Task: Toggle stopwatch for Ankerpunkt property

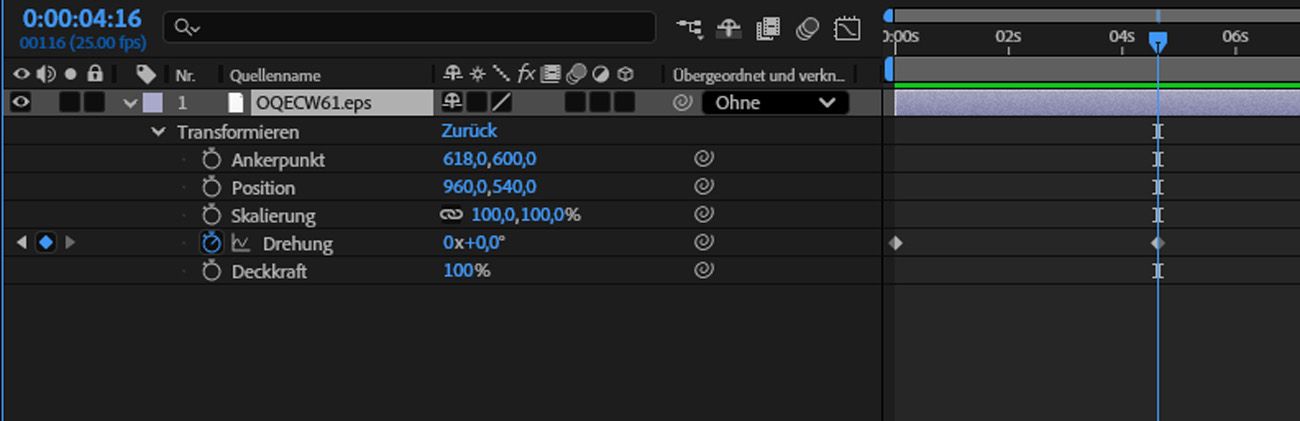Action: pos(210,159)
